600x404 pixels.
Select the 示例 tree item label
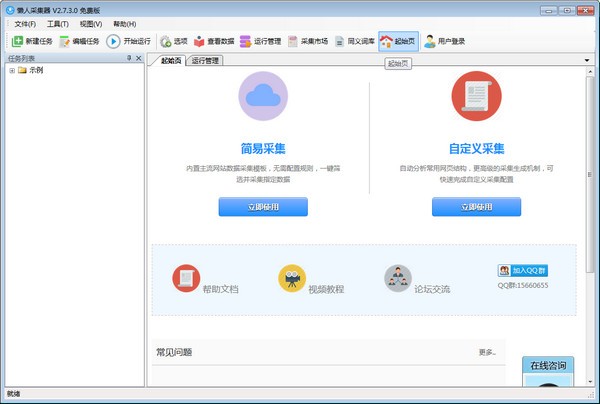tap(36, 70)
